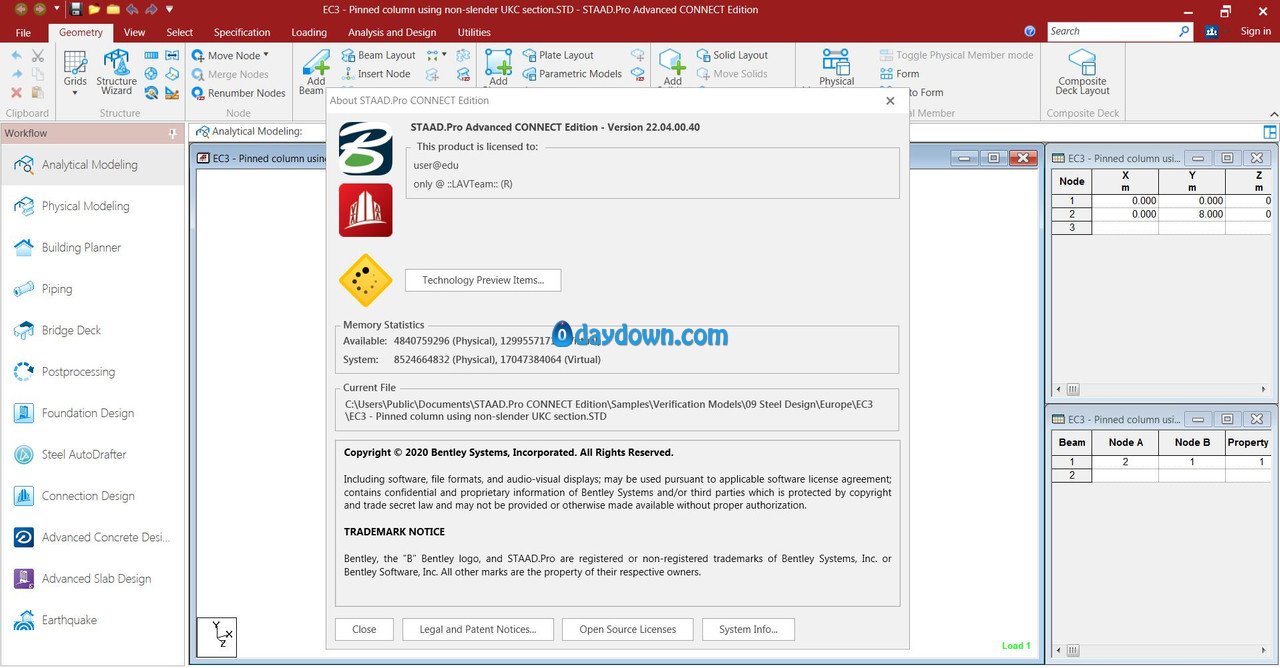This screenshot has width=1280, height=668.
Task: Toggle window layout icon at tab bar right
Action: [x=1270, y=132]
